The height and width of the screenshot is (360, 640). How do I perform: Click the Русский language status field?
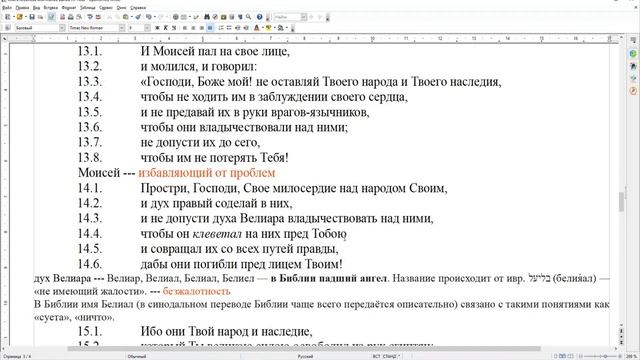305,356
